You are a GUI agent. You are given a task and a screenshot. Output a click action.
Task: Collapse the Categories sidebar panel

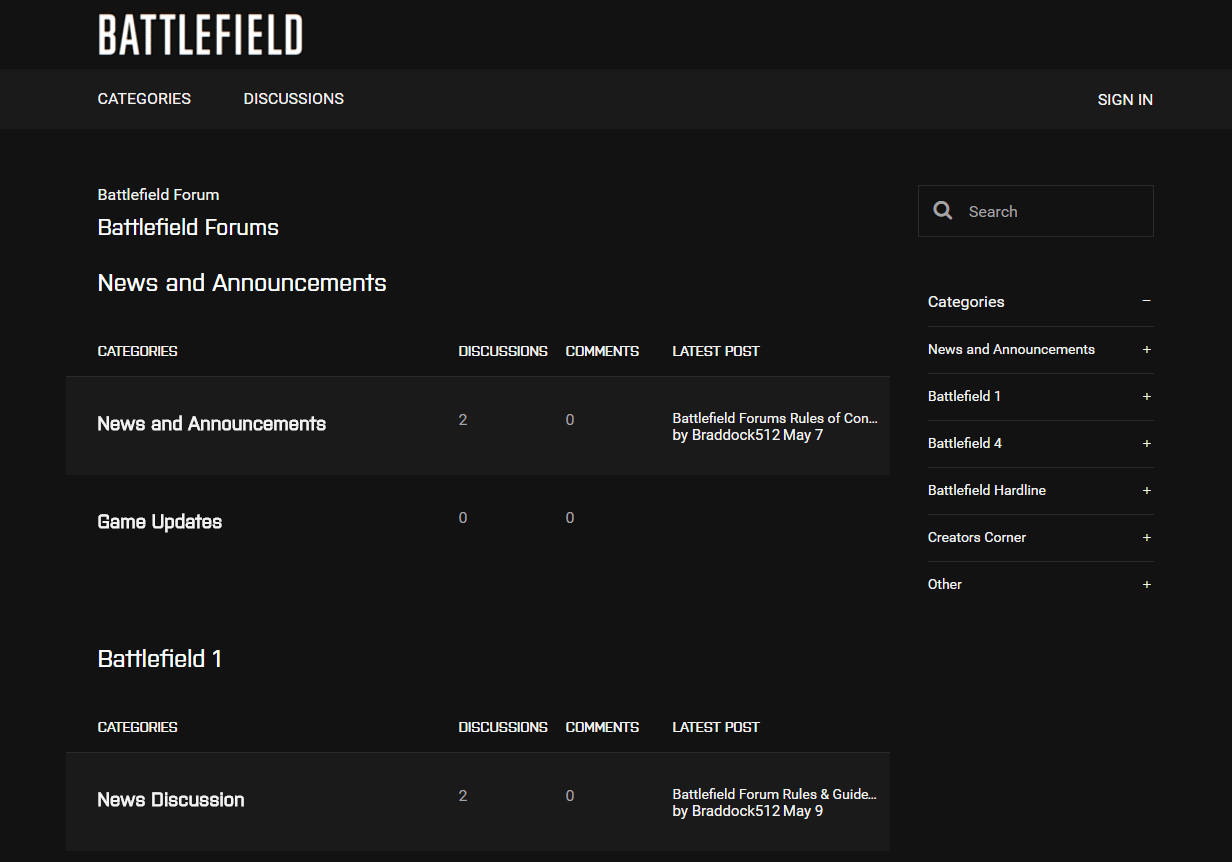click(x=1146, y=301)
